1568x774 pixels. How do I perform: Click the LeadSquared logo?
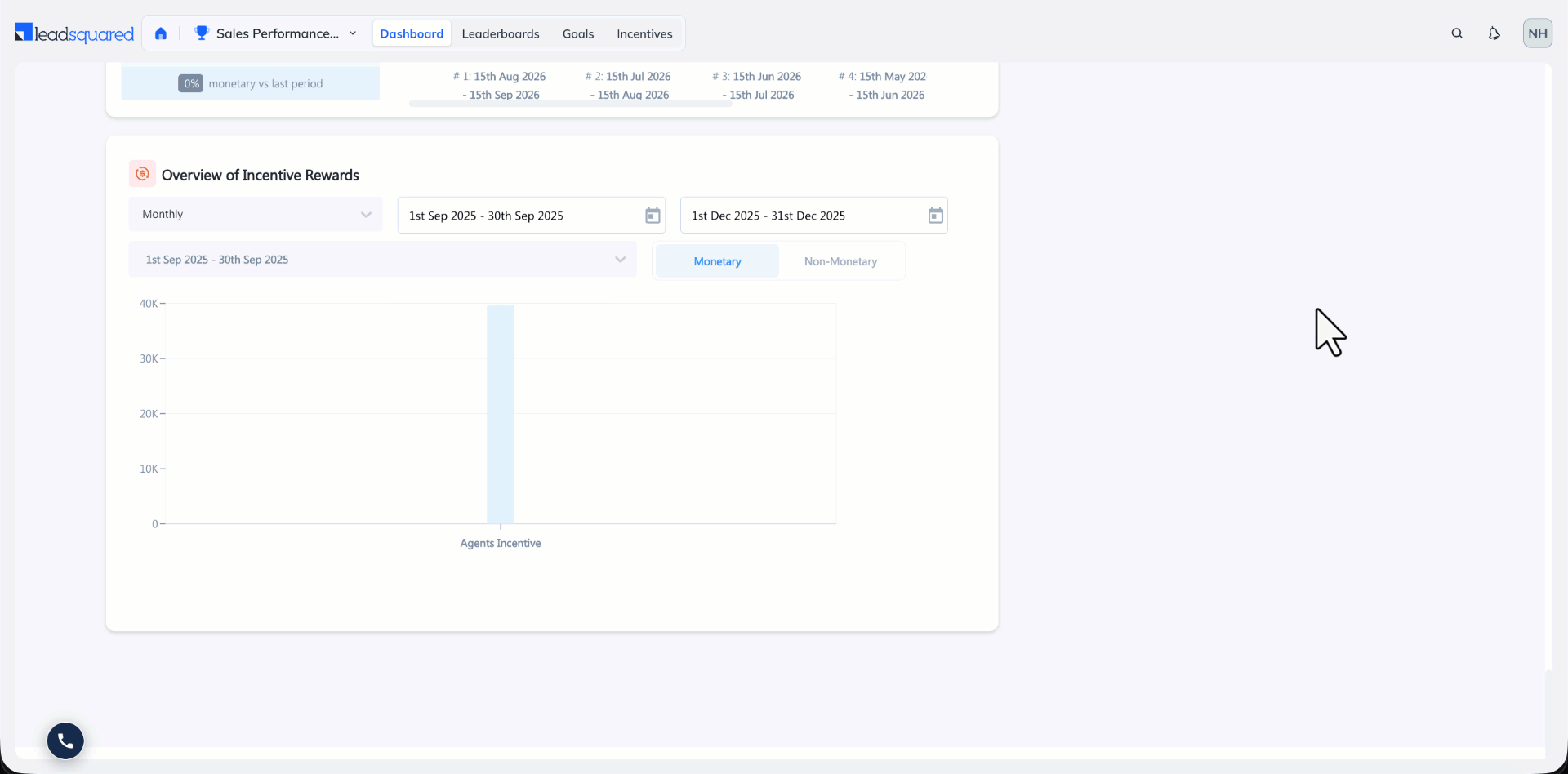pyautogui.click(x=74, y=33)
